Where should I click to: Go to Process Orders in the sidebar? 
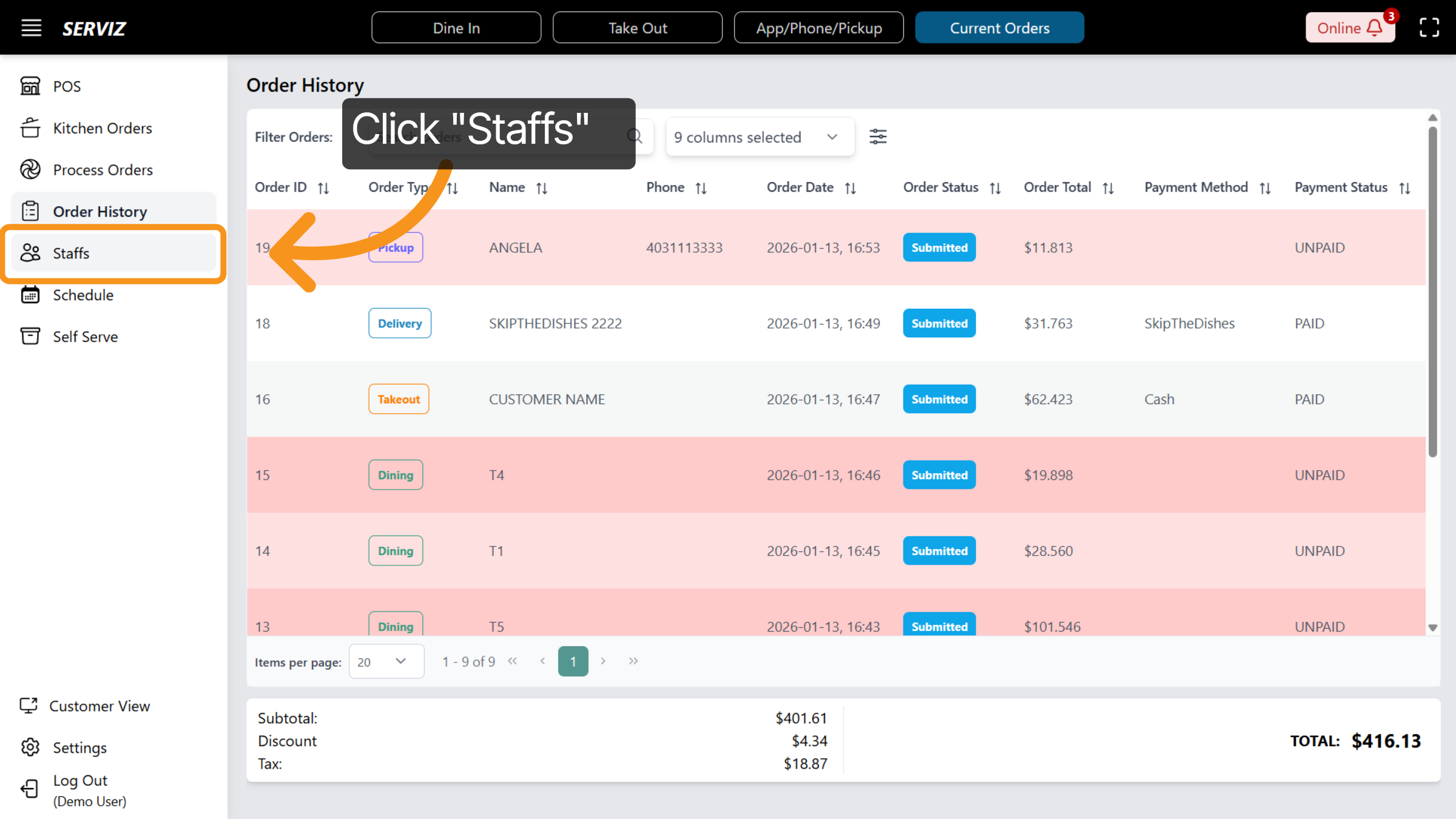103,170
